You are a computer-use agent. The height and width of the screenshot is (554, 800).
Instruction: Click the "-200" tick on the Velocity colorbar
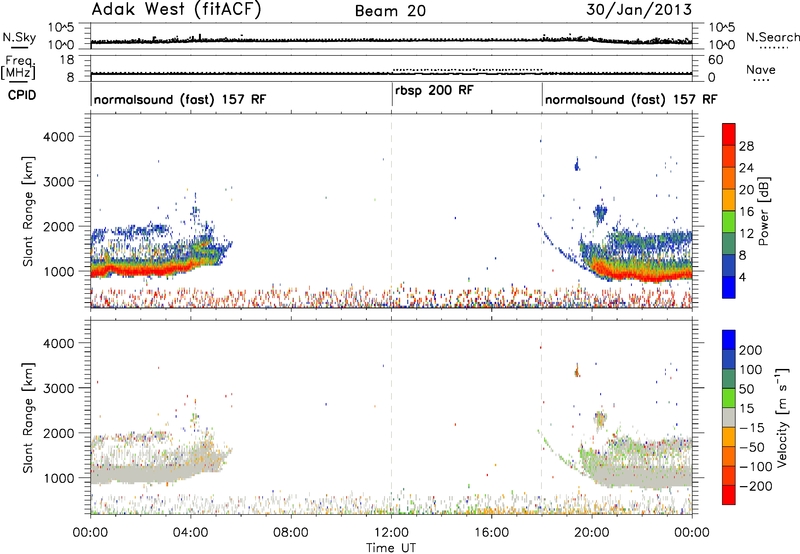(x=756, y=486)
